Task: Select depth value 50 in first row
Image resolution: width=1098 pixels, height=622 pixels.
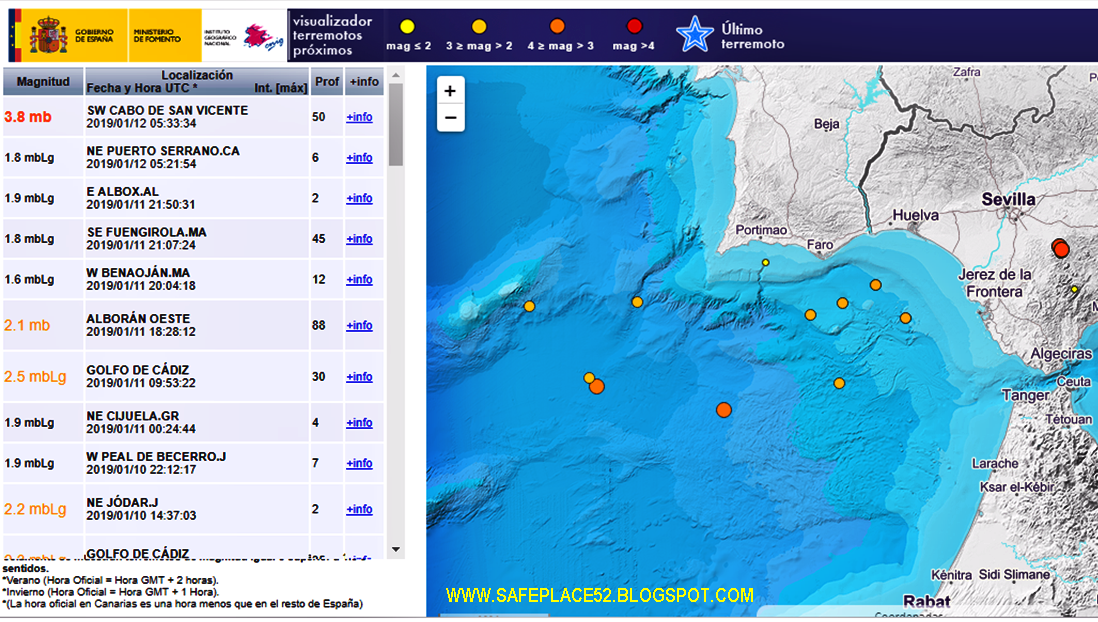Action: [319, 117]
